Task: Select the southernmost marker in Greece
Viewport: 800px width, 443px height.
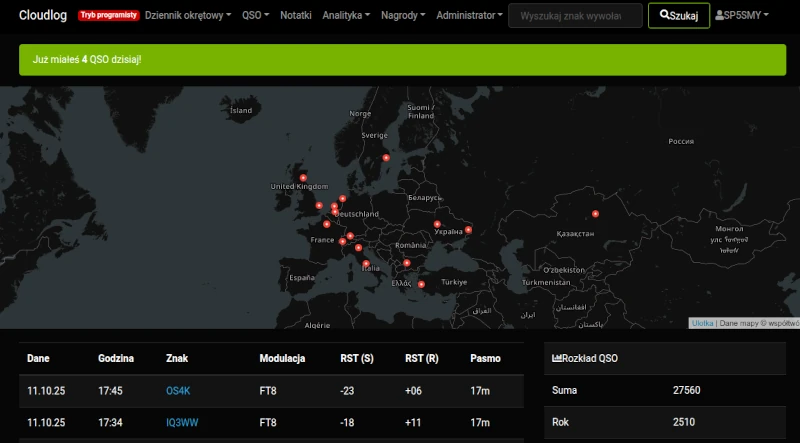Action: [421, 284]
